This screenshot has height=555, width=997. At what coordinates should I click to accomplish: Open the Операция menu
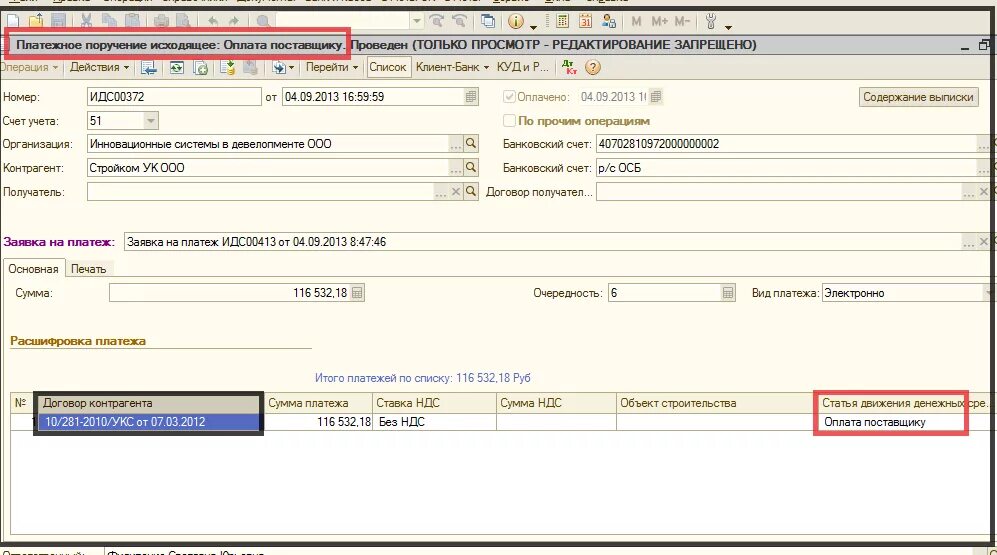[x=28, y=67]
